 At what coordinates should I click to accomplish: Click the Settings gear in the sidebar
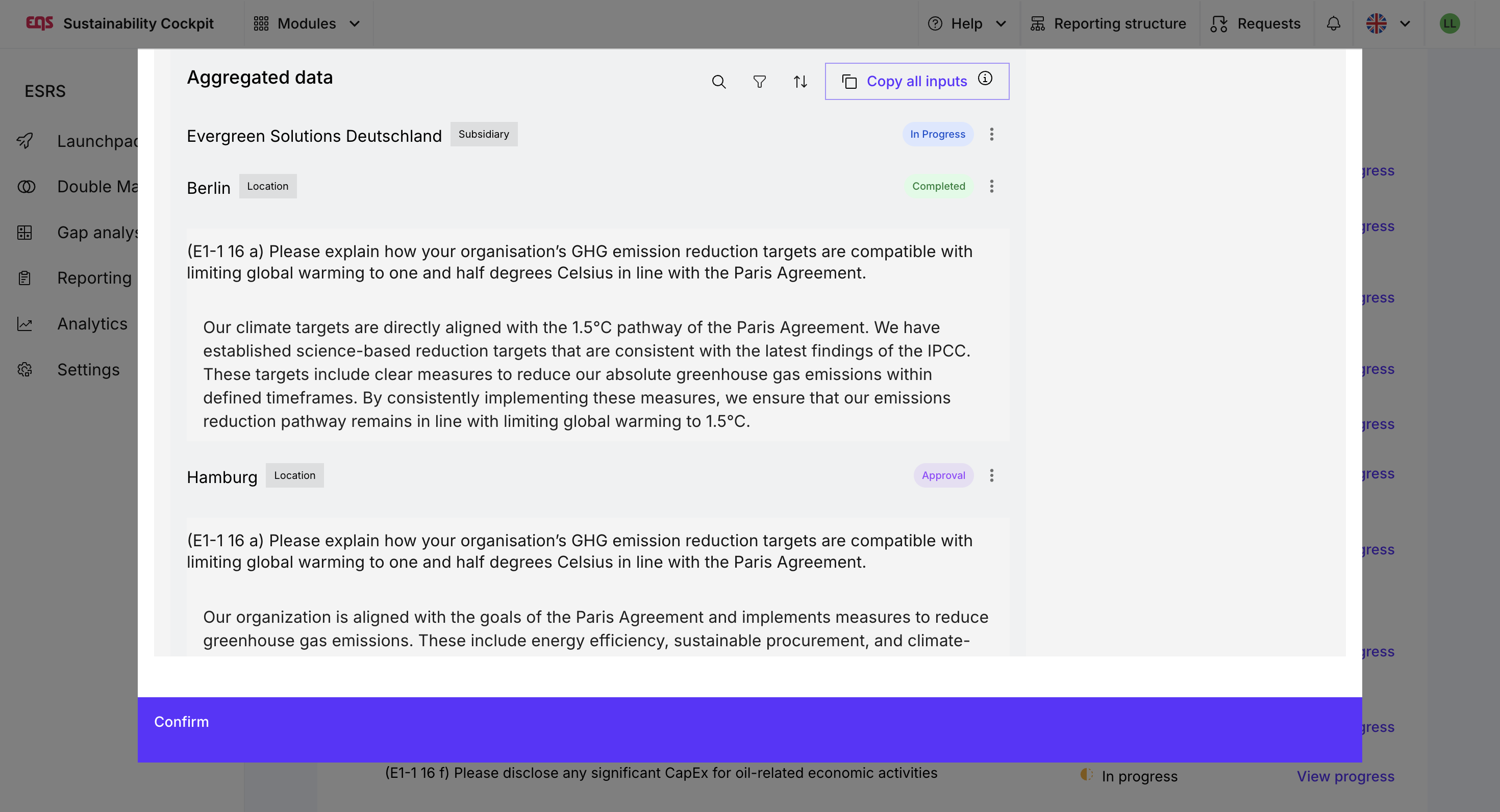coord(25,370)
